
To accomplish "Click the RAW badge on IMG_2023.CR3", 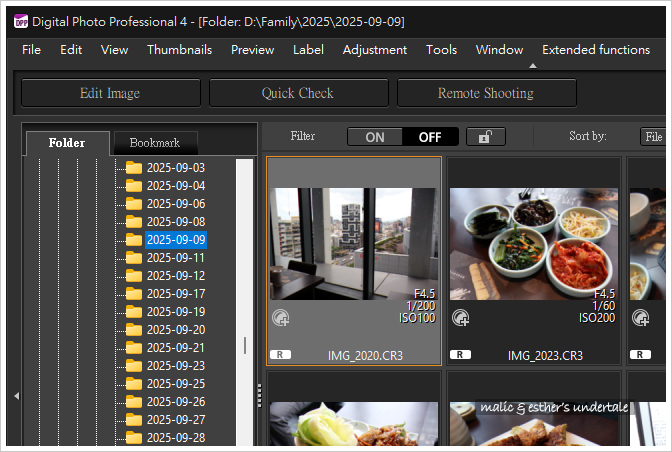I will (460, 355).
